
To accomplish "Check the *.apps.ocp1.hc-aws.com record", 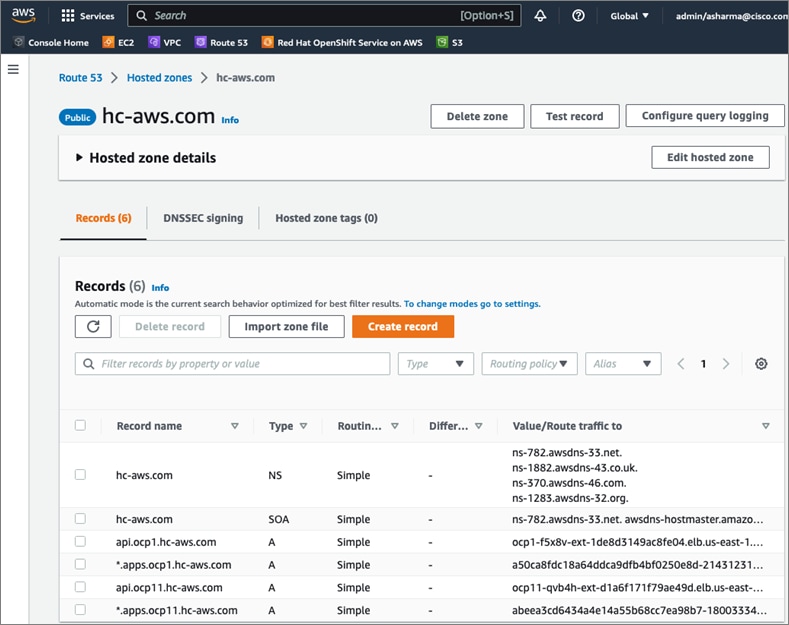I will tap(80, 564).
